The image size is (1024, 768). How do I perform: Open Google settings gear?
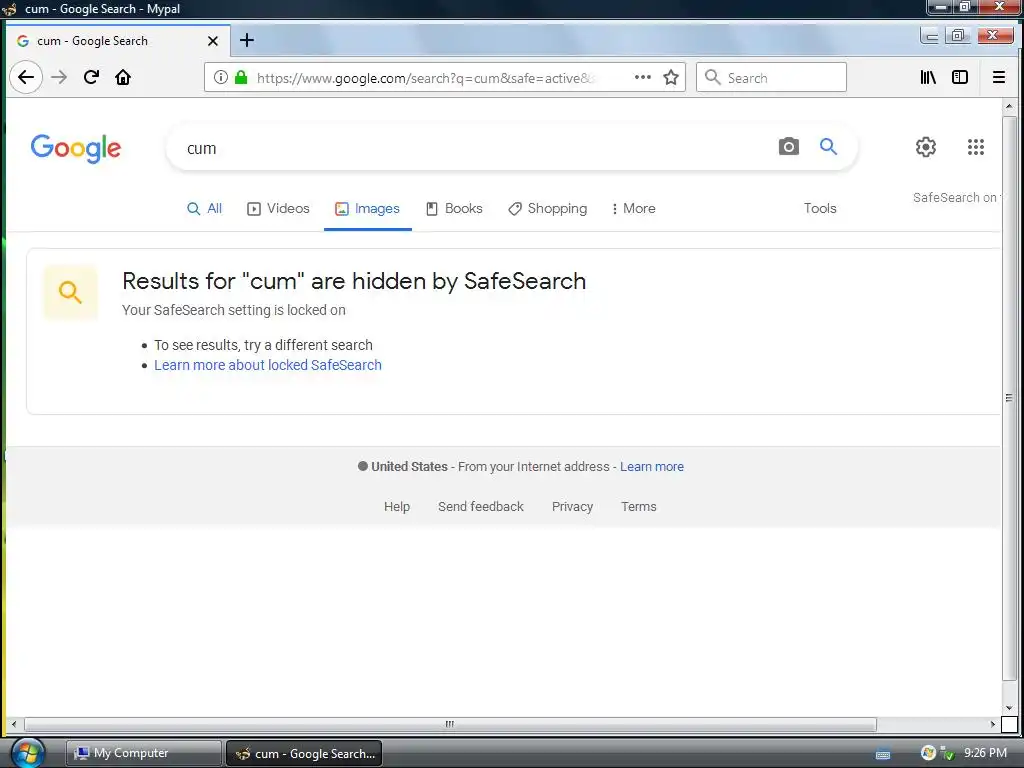pyautogui.click(x=925, y=147)
